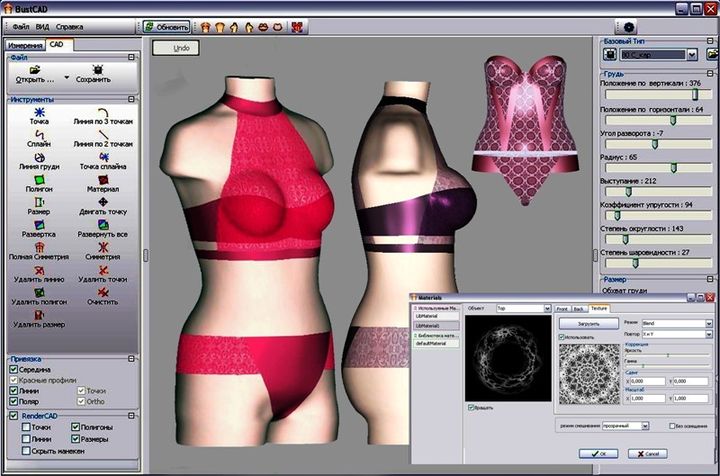Open the Справка menu
This screenshot has width=720, height=476.
point(70,26)
